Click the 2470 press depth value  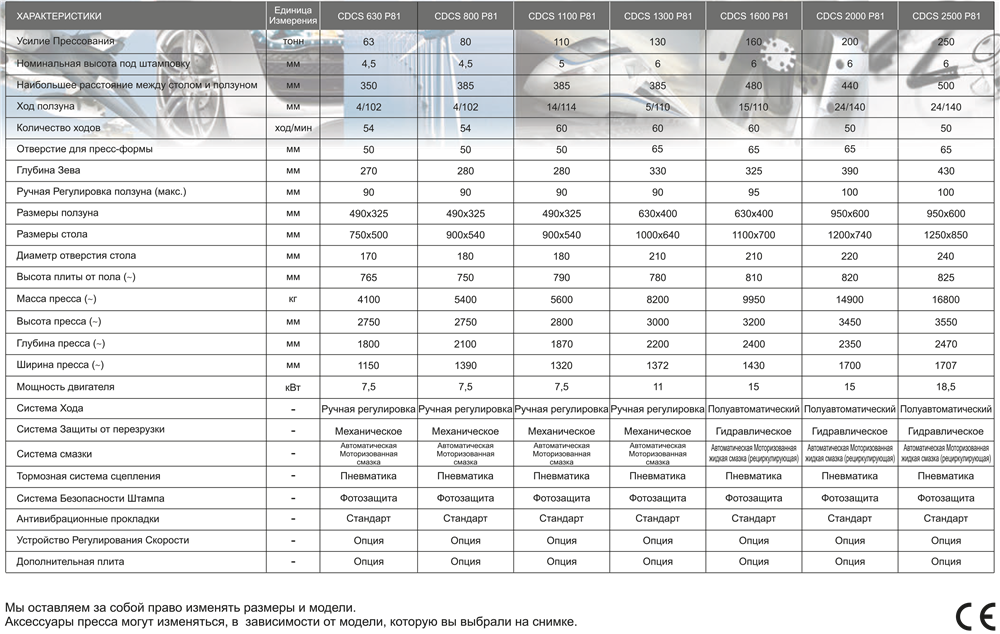946,344
